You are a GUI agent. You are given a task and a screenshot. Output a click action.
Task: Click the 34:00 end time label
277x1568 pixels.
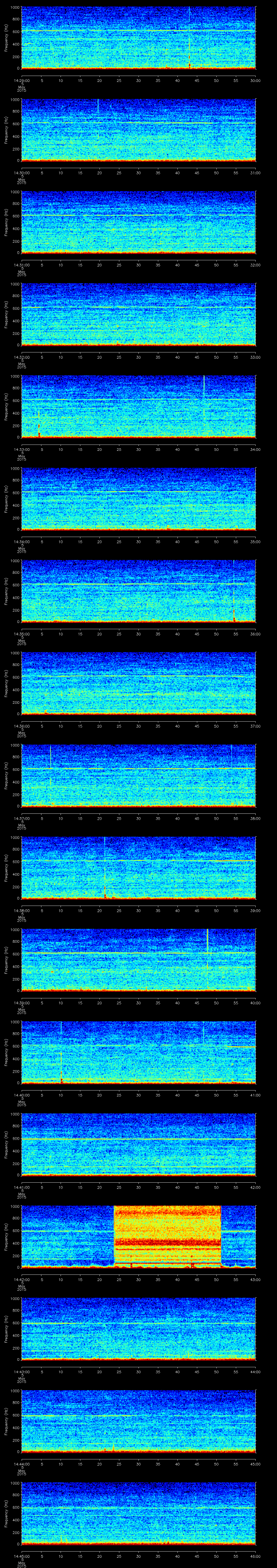[x=255, y=449]
